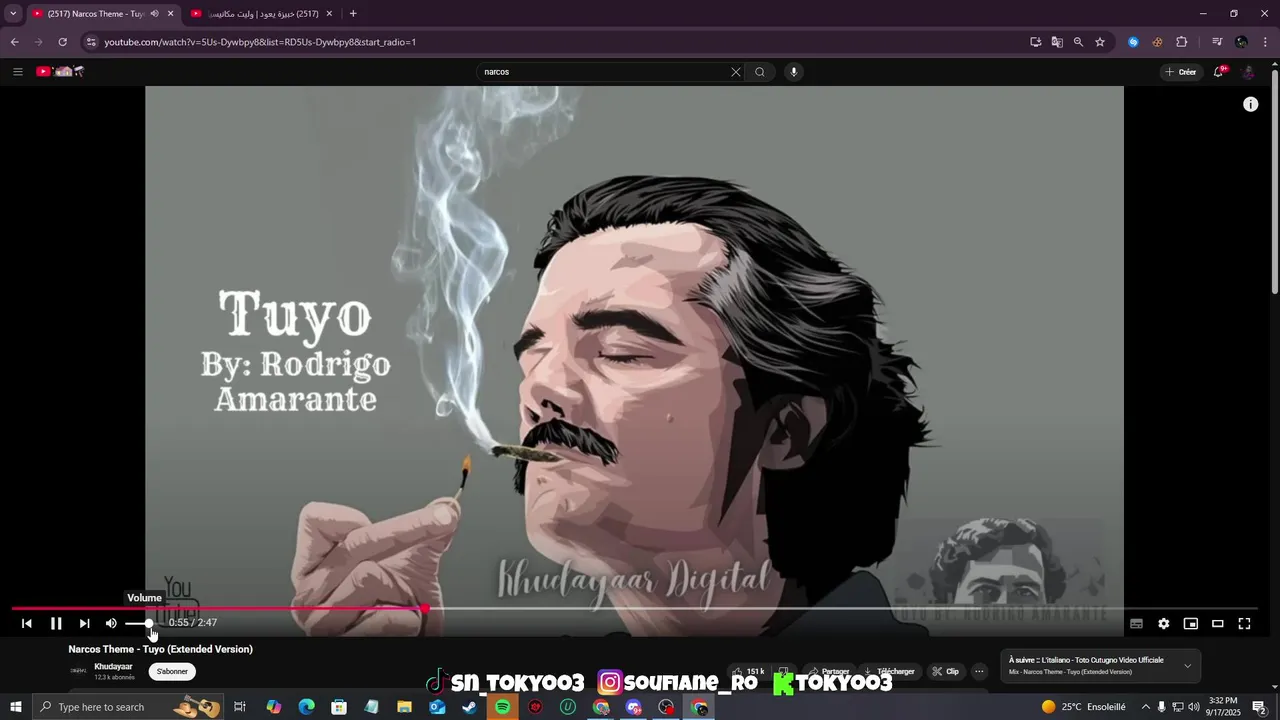Open the weather widget 25°C Ensoleillé
The width and height of the screenshot is (1280, 720).
pyautogui.click(x=1084, y=707)
